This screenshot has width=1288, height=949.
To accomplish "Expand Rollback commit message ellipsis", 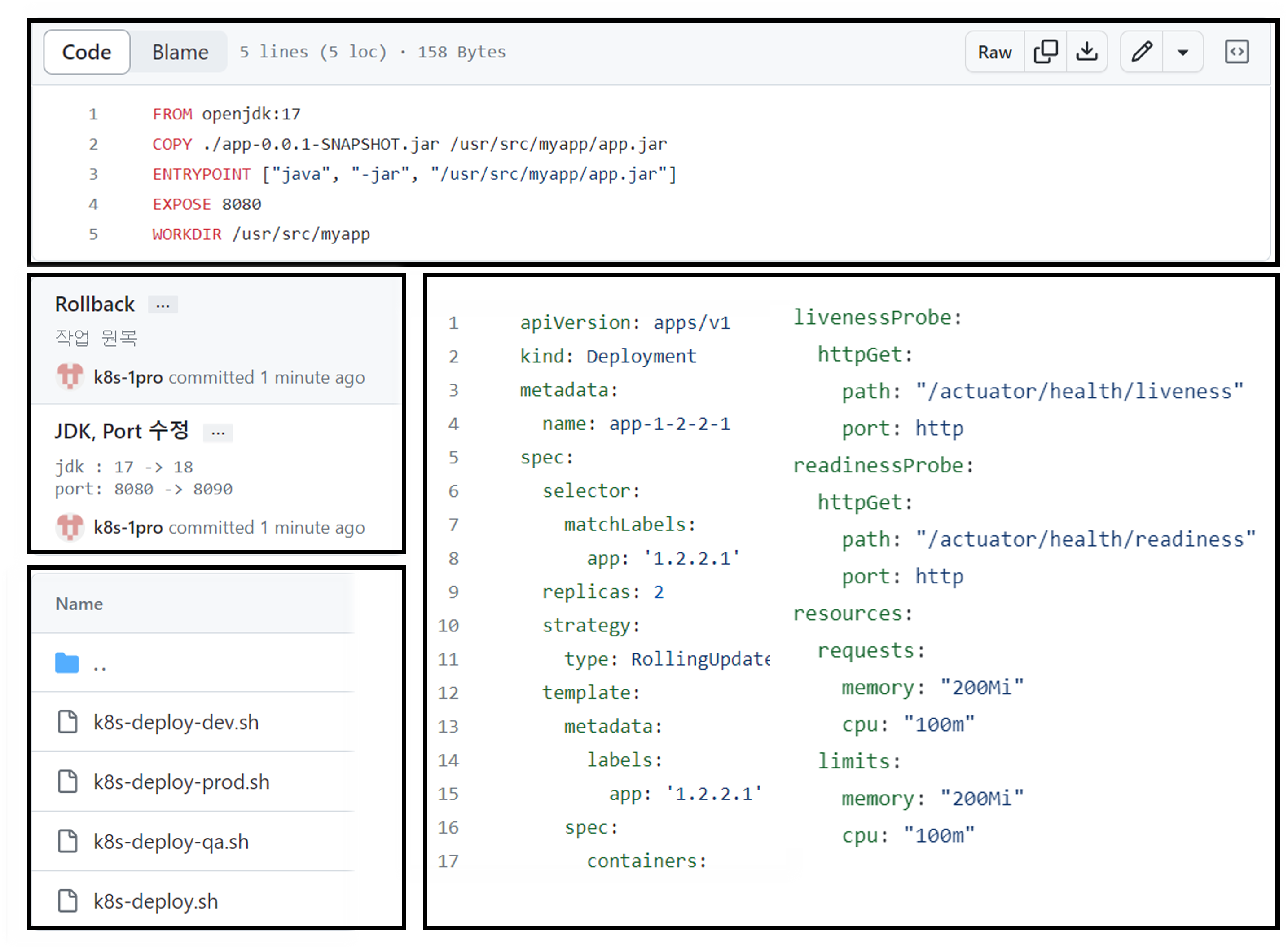I will pos(163,305).
